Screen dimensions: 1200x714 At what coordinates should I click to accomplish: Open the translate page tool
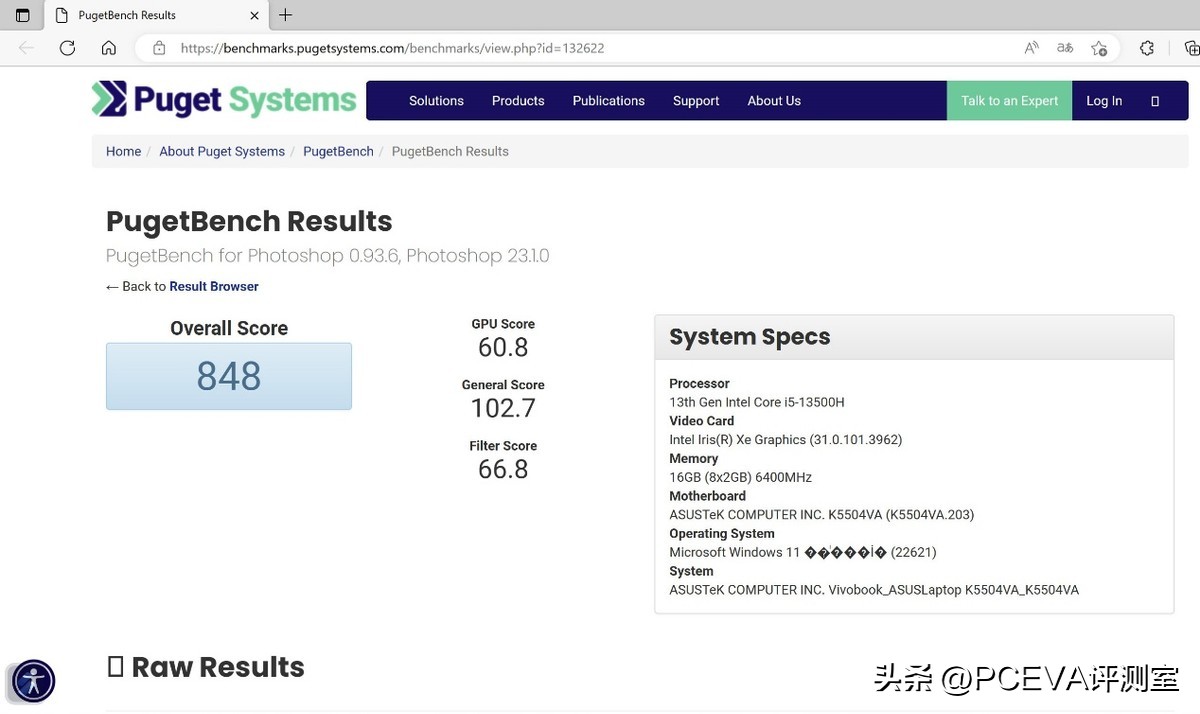click(x=1064, y=47)
